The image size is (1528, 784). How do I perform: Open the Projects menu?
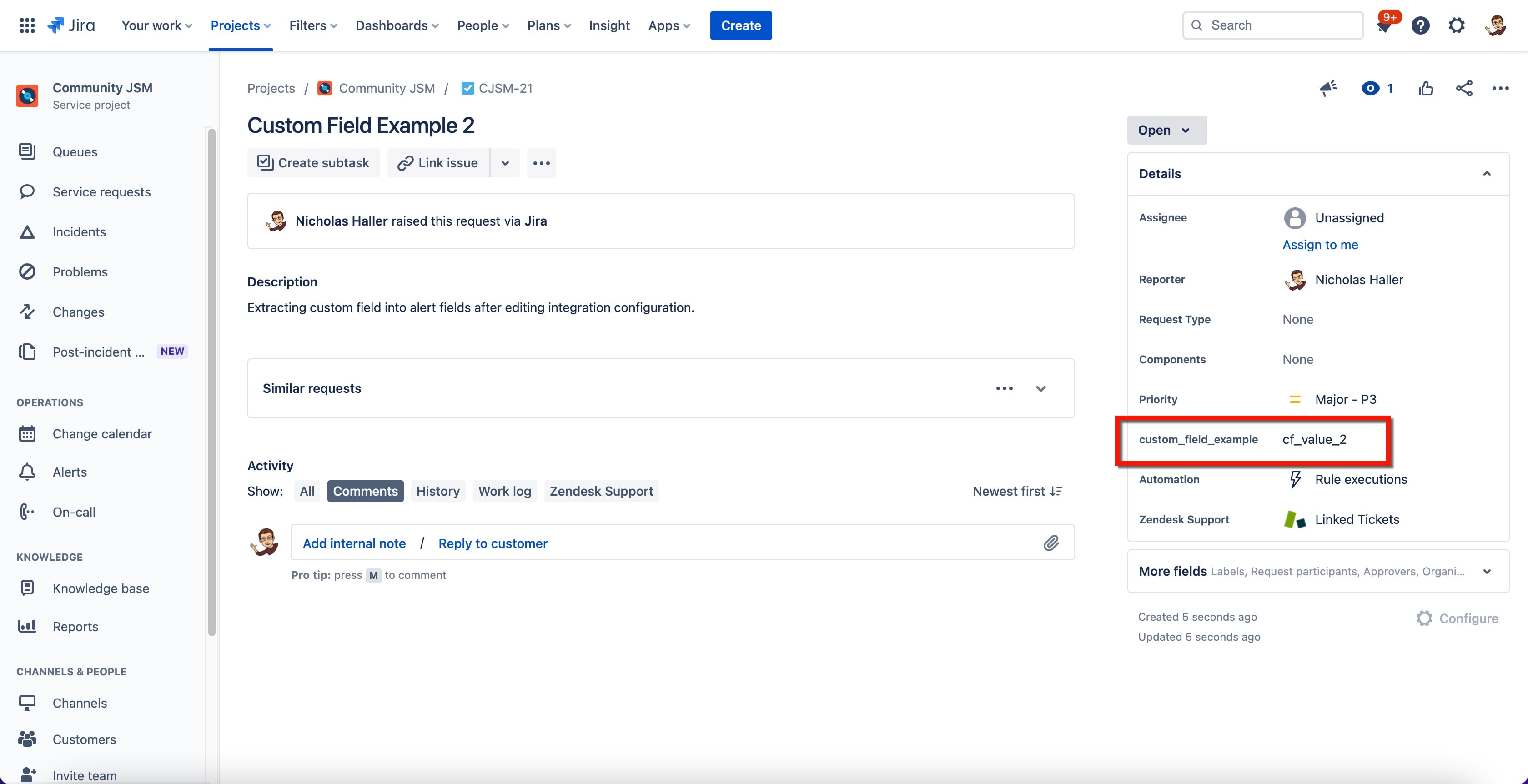(241, 25)
